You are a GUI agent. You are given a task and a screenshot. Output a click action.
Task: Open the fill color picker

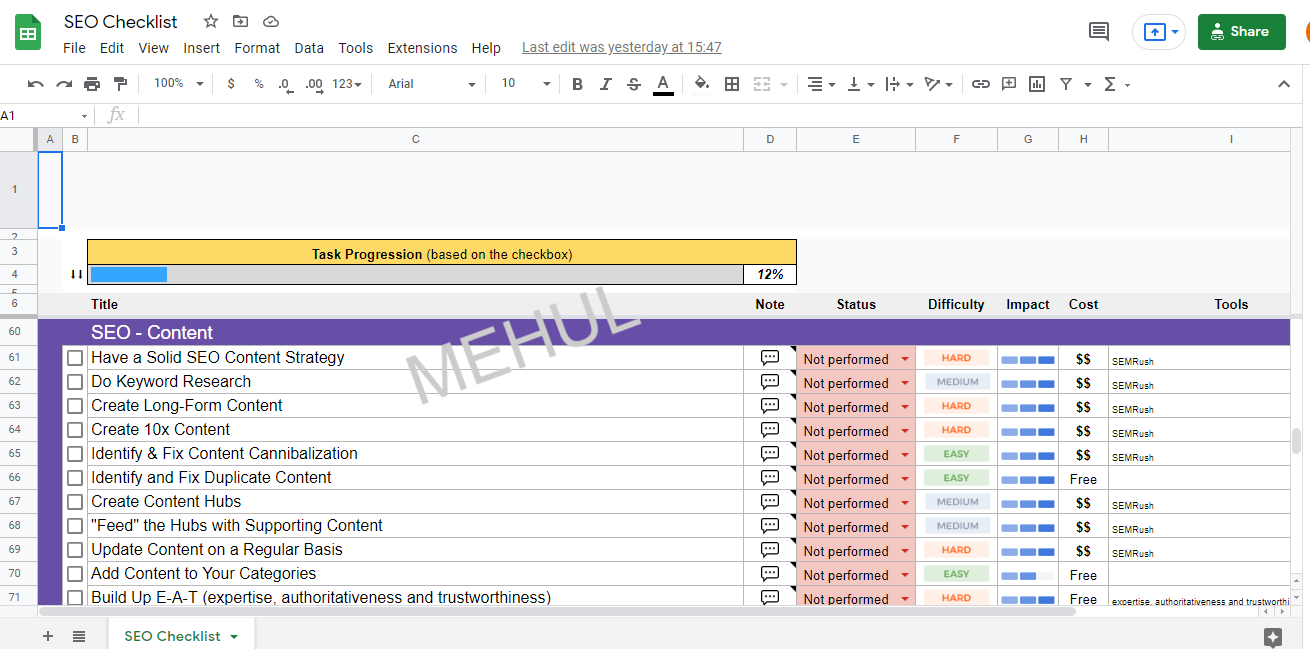click(702, 84)
